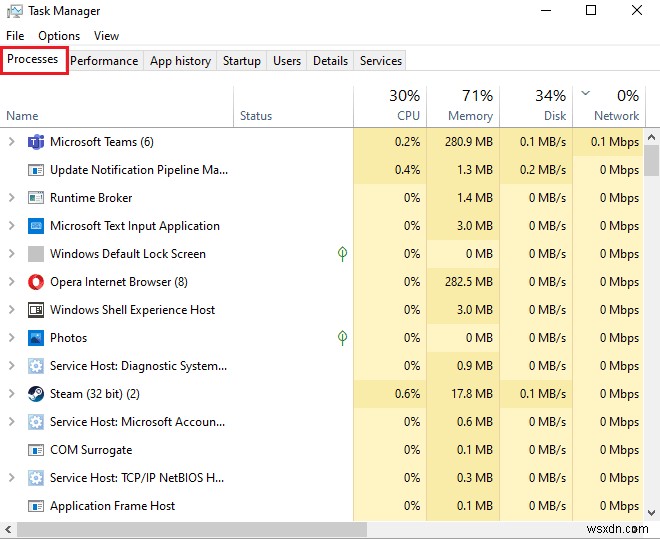Viewport: 660px width, 539px height.
Task: Switch to the Services tab
Action: (x=381, y=61)
